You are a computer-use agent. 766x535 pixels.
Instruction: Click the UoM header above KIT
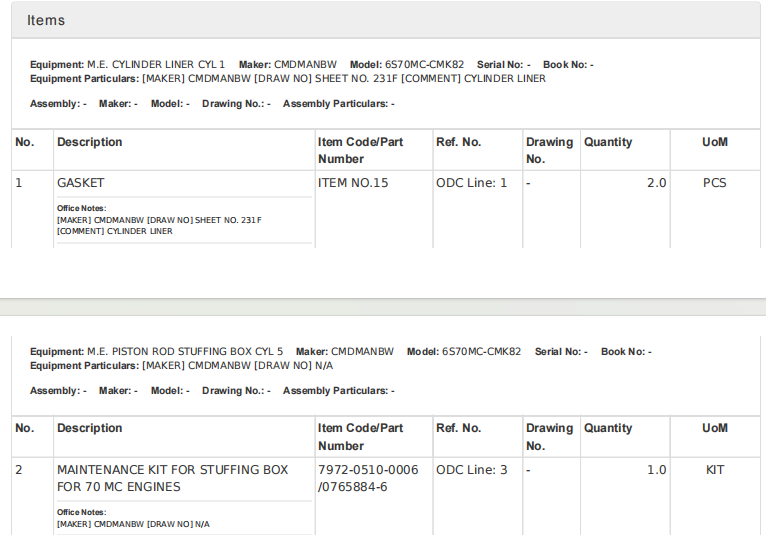click(714, 428)
